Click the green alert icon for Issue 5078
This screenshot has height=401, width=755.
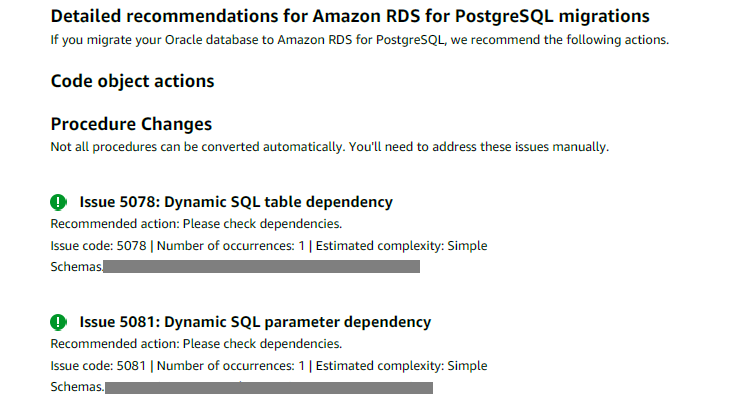coord(58,202)
